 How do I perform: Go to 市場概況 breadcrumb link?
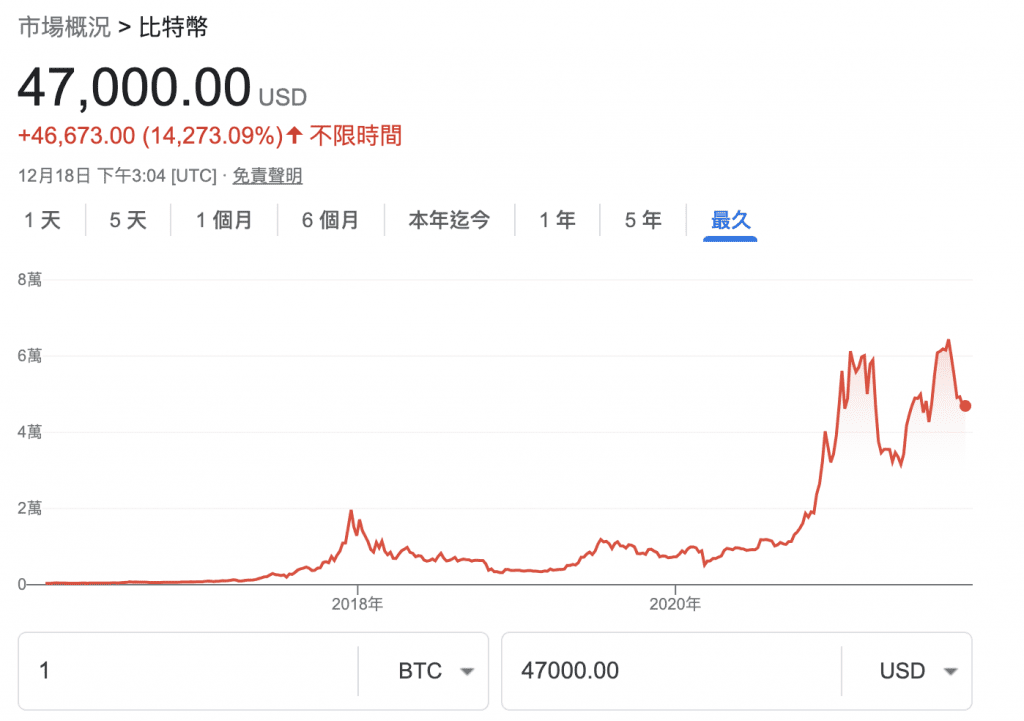(x=64, y=27)
